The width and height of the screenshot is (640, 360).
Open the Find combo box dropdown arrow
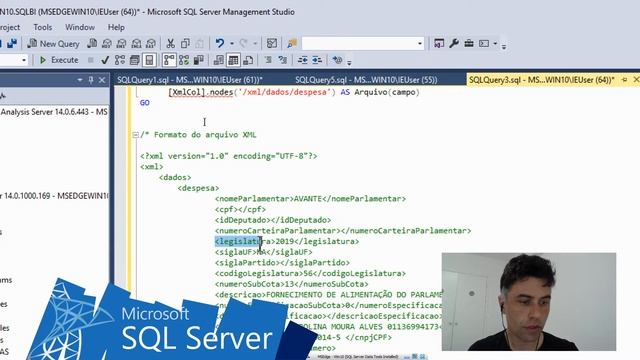click(420, 44)
